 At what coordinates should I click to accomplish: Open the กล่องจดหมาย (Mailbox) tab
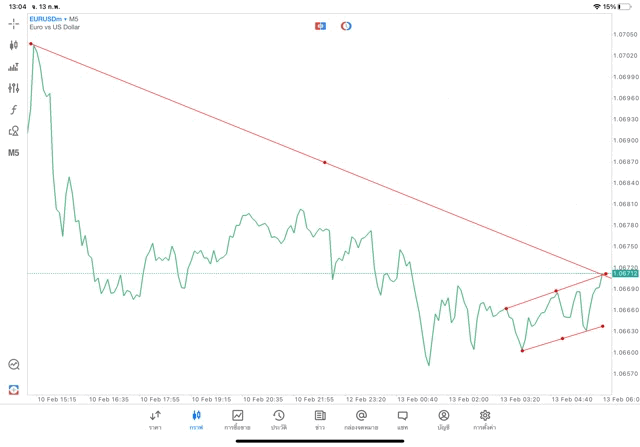(x=360, y=419)
